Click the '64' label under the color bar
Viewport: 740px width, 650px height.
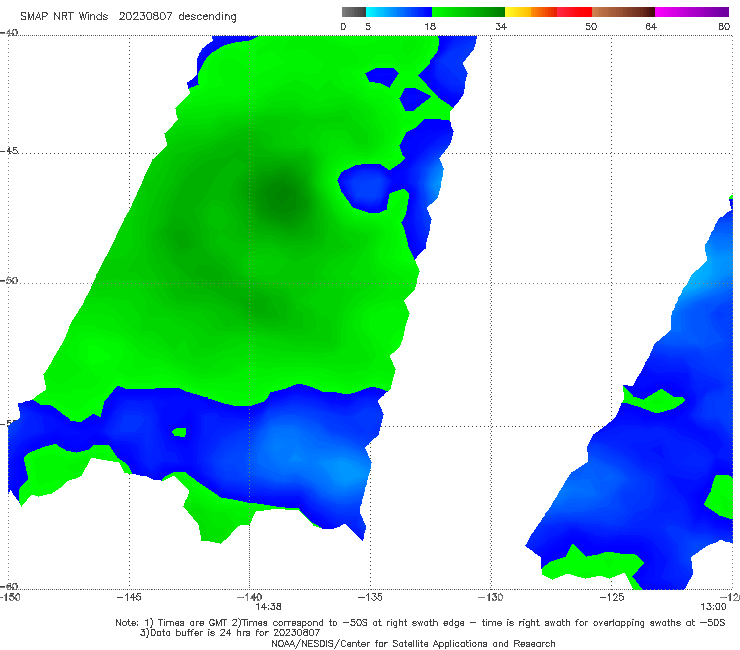pos(651,26)
